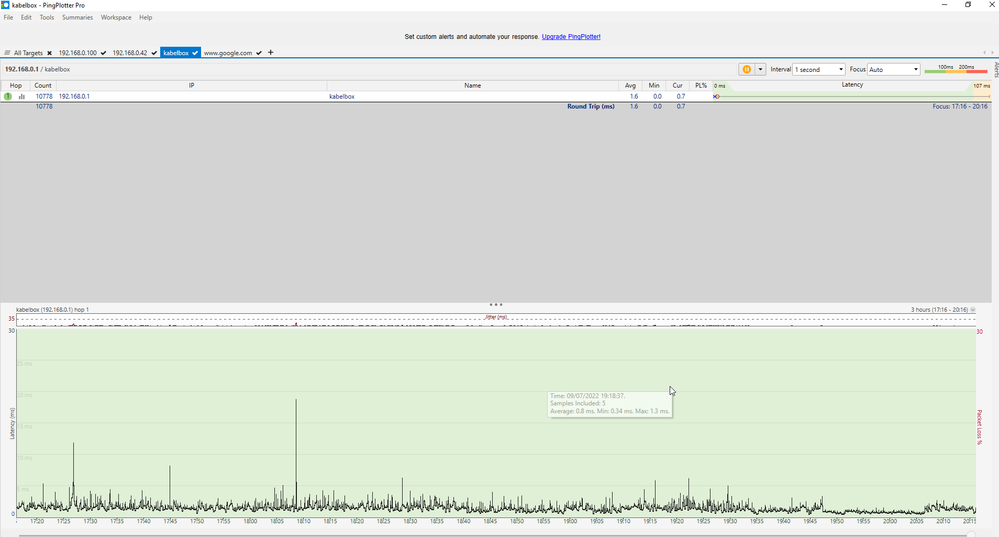
Task: Click the PingPlotter app icon in title bar
Action: [6, 5]
